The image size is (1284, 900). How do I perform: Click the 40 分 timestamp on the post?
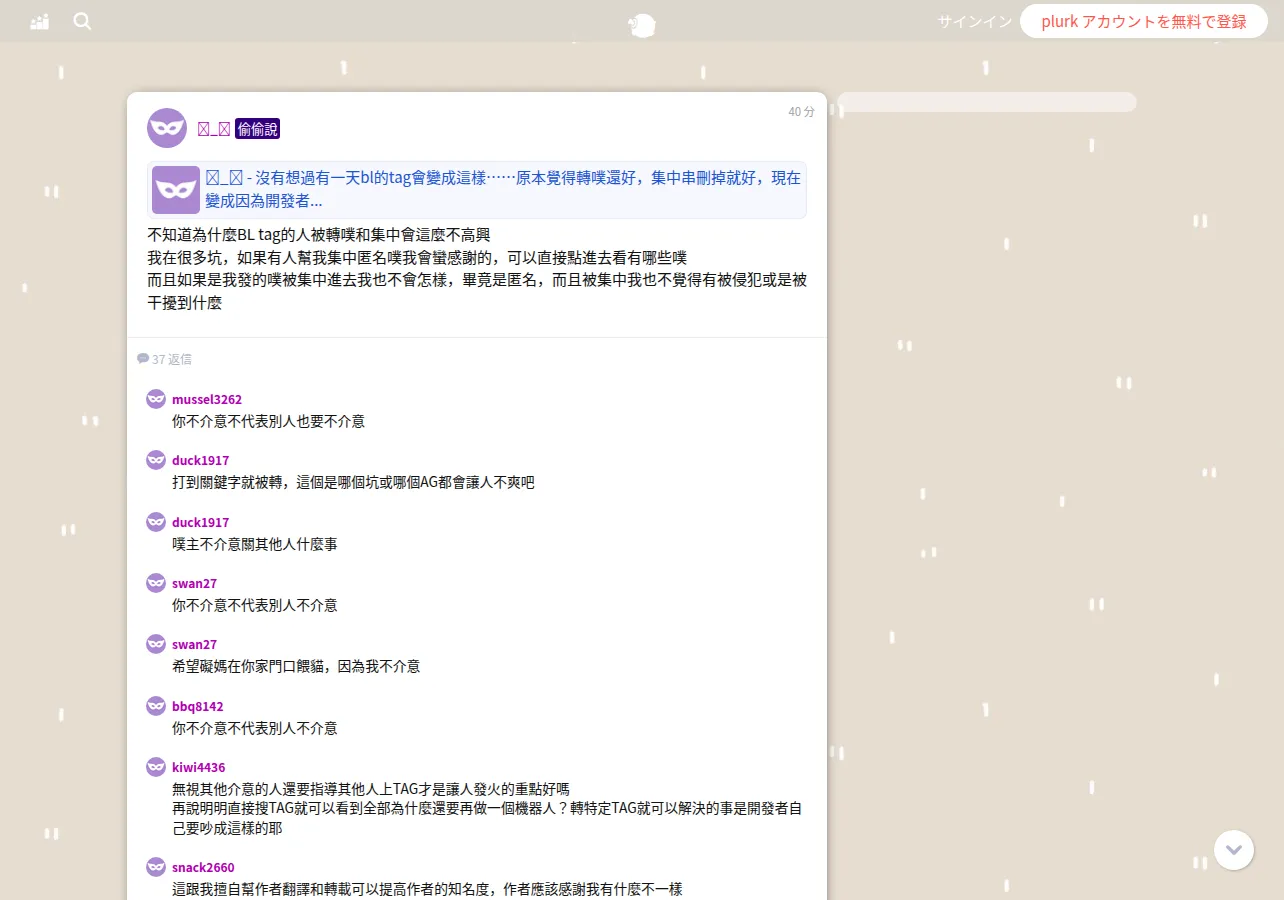[801, 112]
